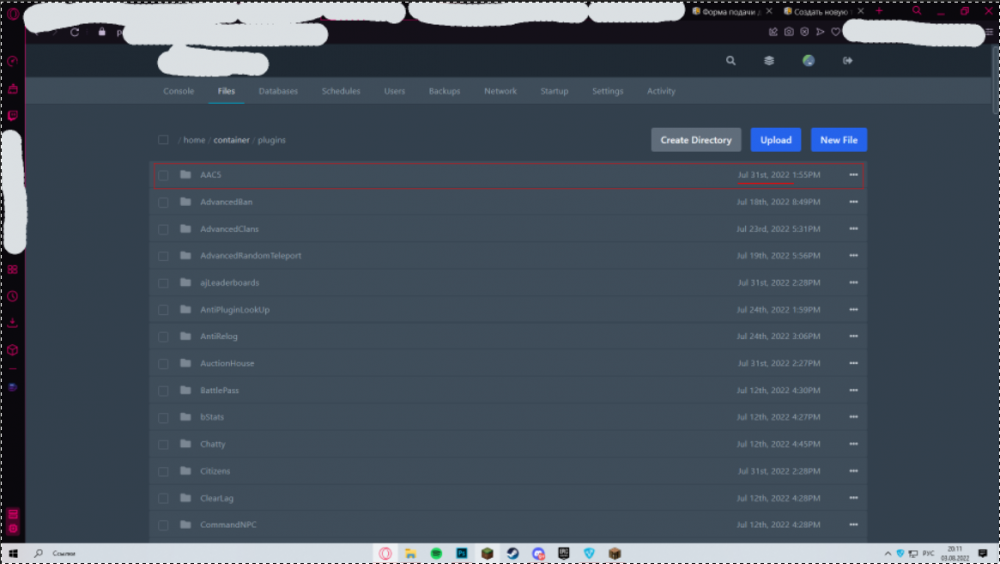Open the ad blocker shield icon
The width and height of the screenshot is (1000, 564).
pos(804,31)
